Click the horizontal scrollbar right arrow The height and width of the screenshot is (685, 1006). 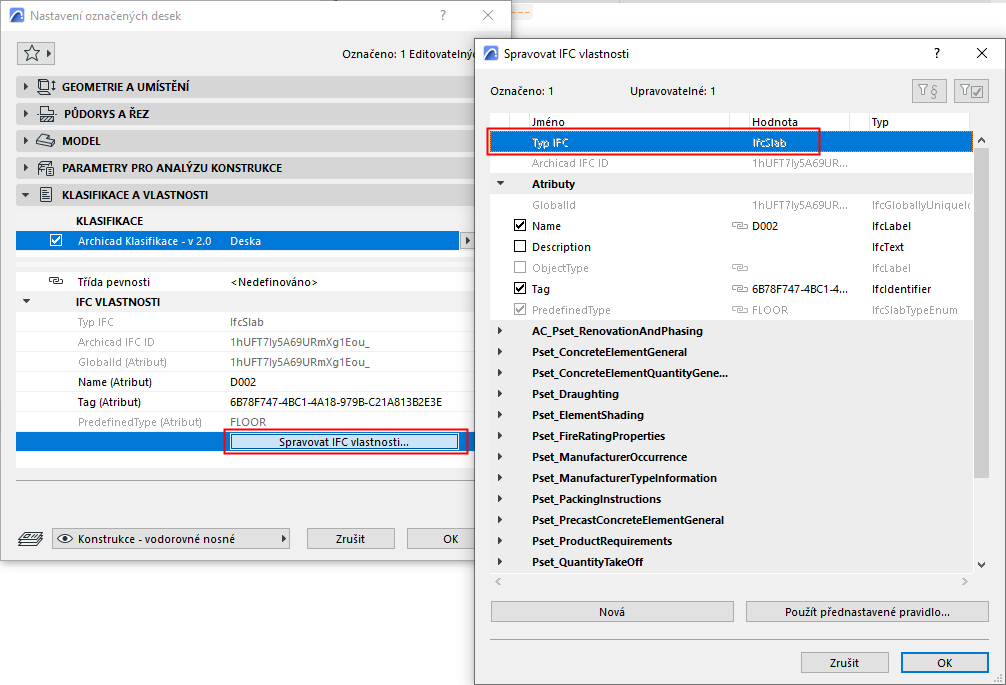[964, 581]
